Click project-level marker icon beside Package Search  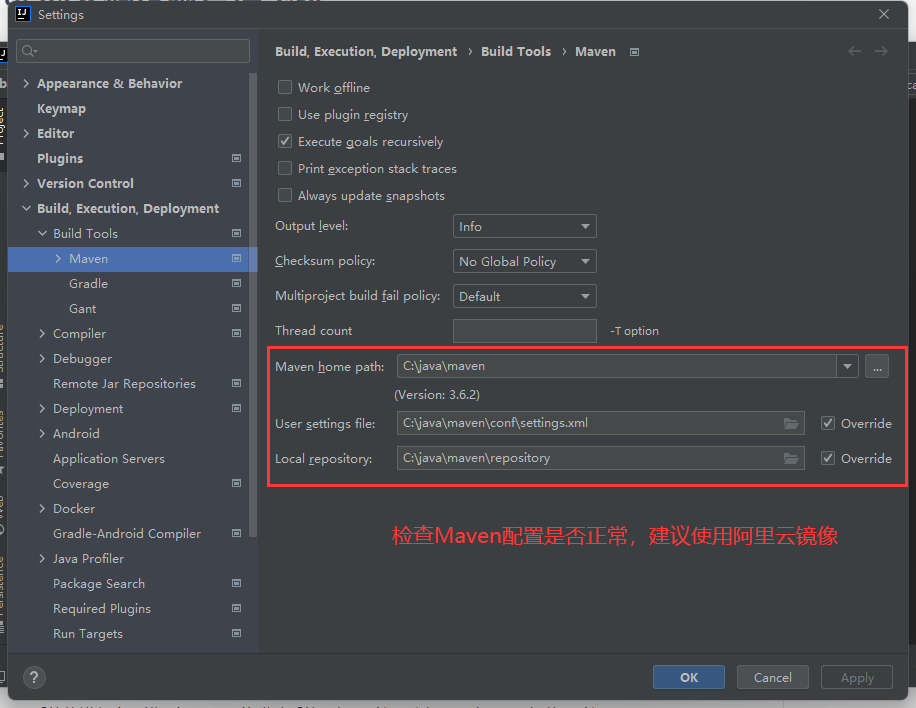click(x=237, y=584)
